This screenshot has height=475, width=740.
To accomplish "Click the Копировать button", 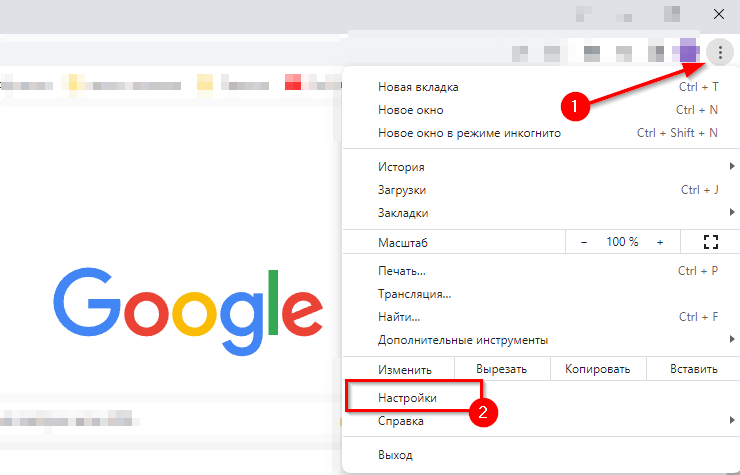I will [x=596, y=369].
